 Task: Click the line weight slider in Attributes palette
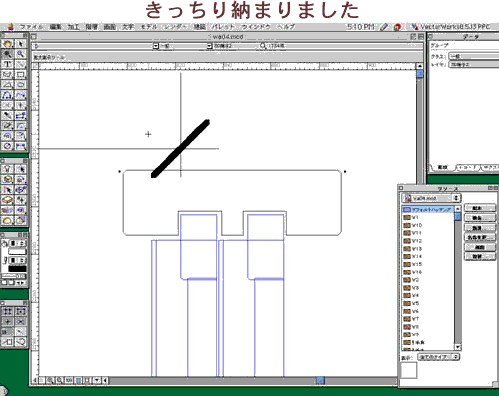13,276
